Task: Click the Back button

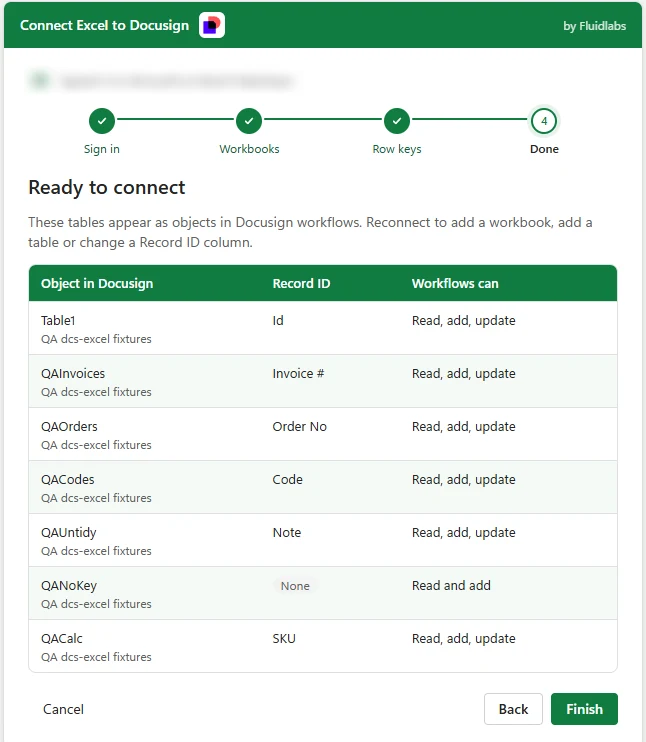Action: coord(513,709)
